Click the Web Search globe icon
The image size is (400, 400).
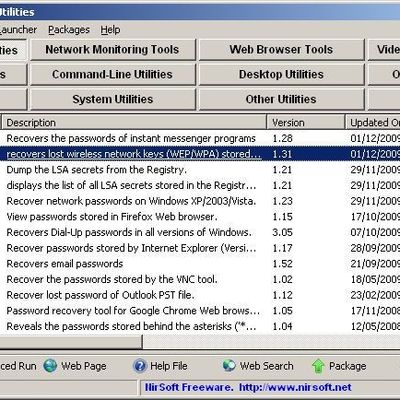(x=229, y=366)
